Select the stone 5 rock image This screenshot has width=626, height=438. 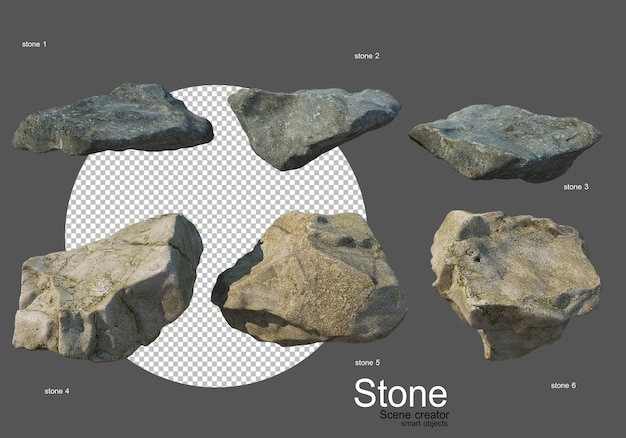(x=309, y=278)
